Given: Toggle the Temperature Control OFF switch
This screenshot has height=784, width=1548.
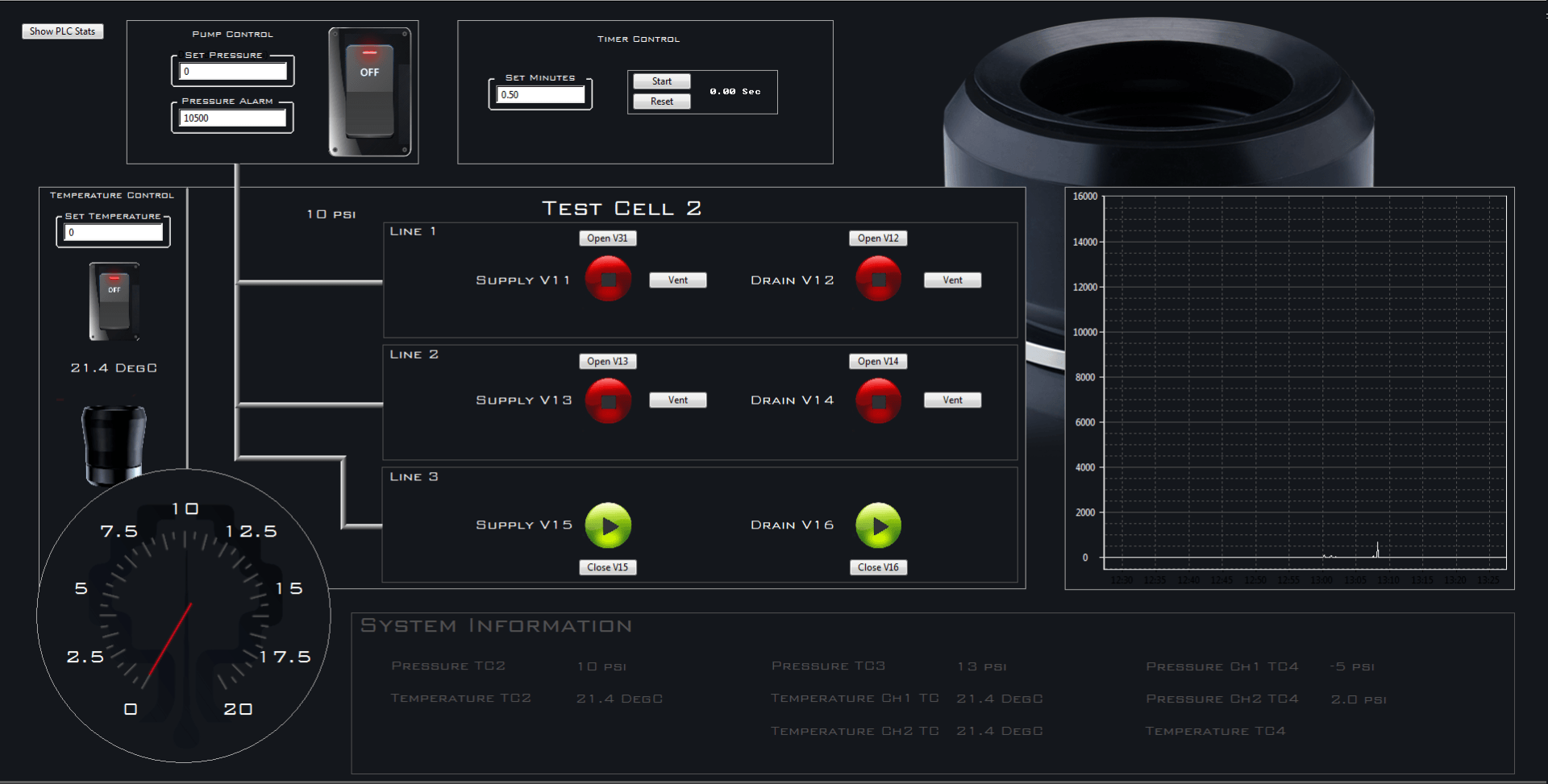Looking at the screenshot, I should point(112,302).
